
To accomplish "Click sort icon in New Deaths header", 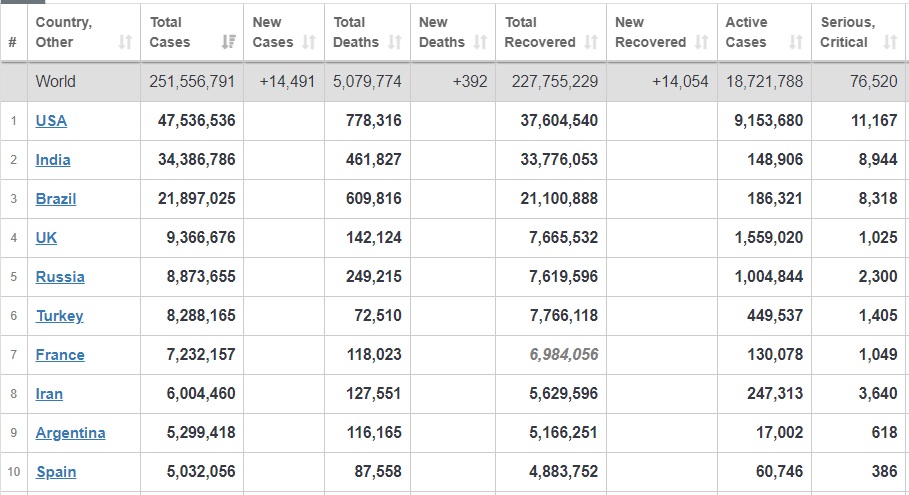I will coord(480,42).
